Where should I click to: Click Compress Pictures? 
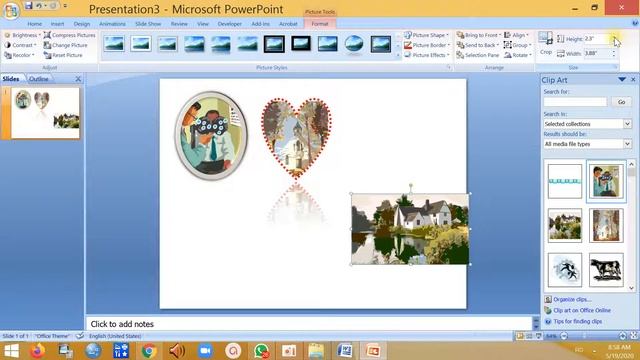coord(69,36)
